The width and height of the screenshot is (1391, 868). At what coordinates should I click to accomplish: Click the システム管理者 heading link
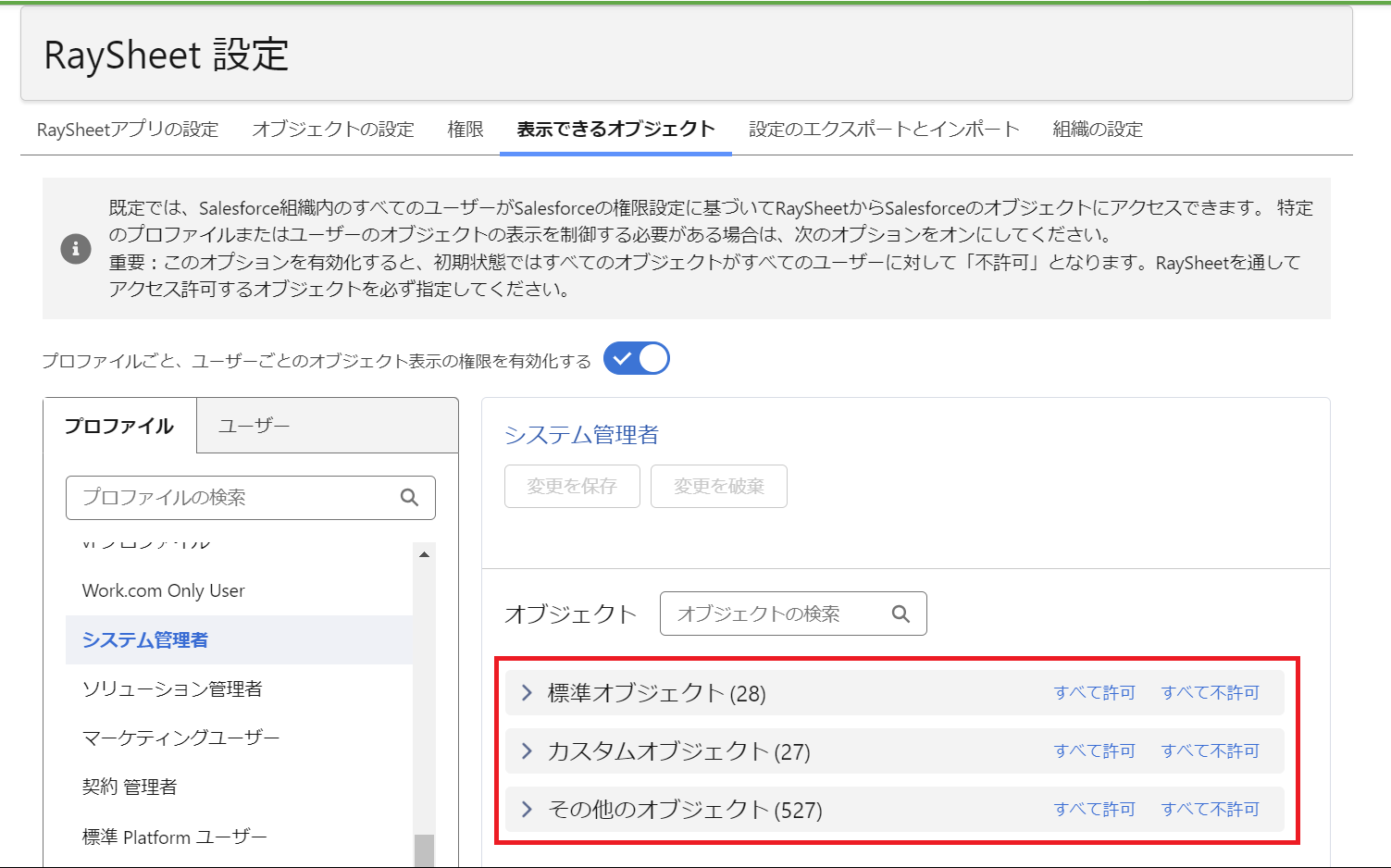point(581,435)
